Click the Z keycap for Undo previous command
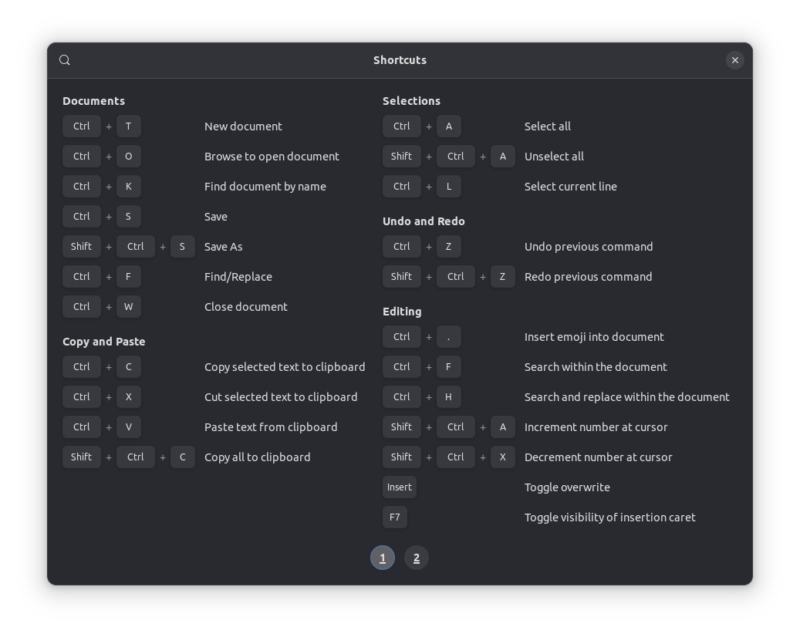The image size is (800, 637). [447, 246]
